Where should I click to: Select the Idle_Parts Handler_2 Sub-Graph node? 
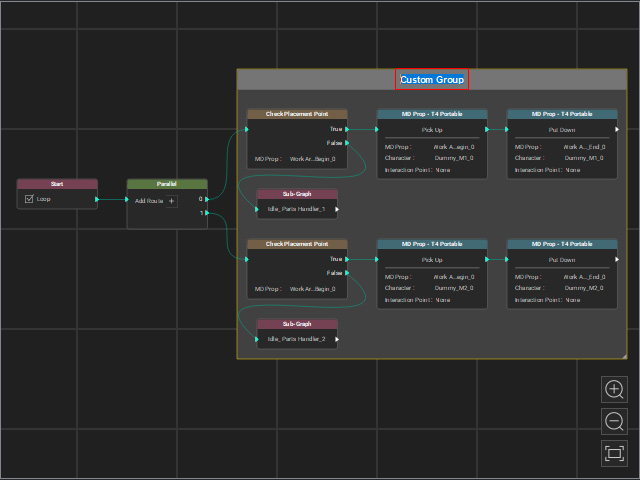click(x=297, y=333)
